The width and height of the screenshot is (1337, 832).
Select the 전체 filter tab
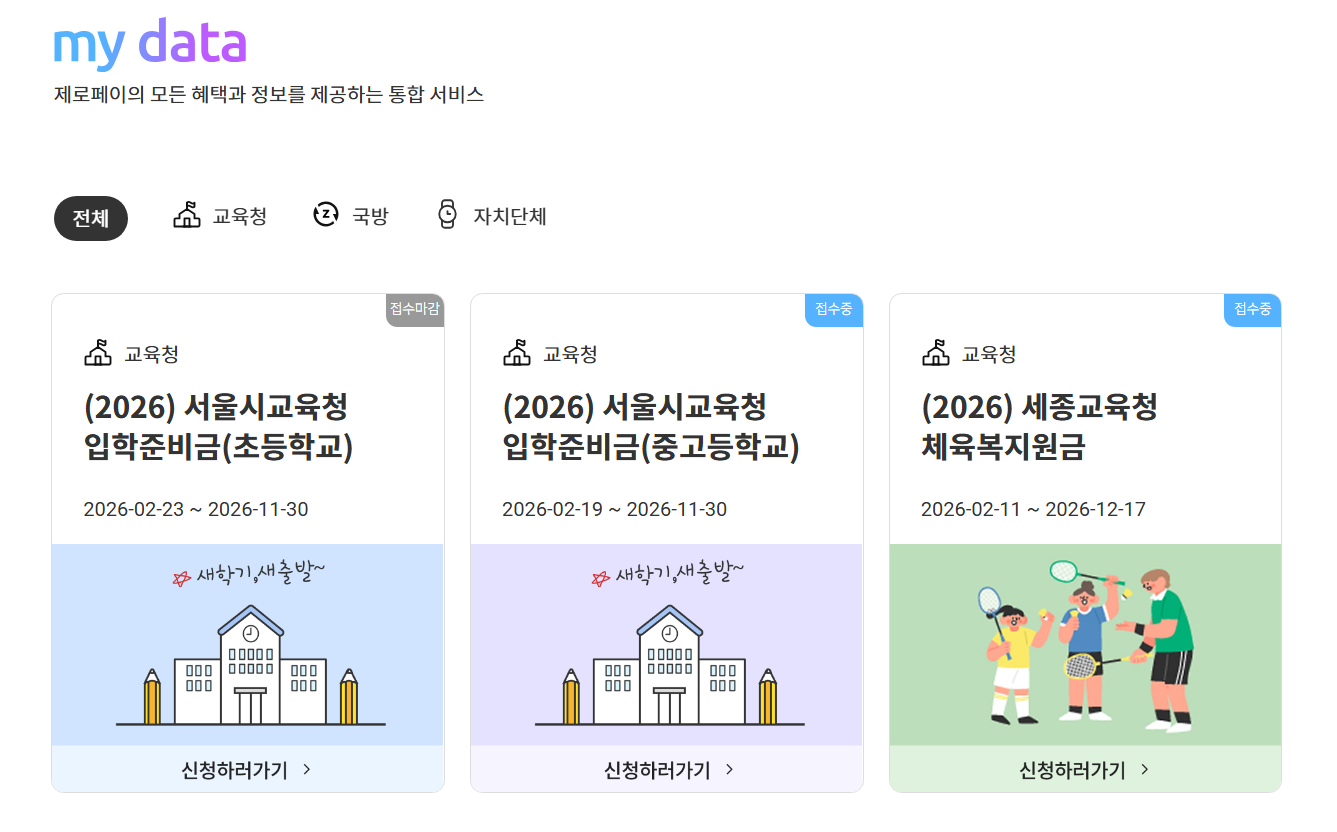click(x=91, y=218)
